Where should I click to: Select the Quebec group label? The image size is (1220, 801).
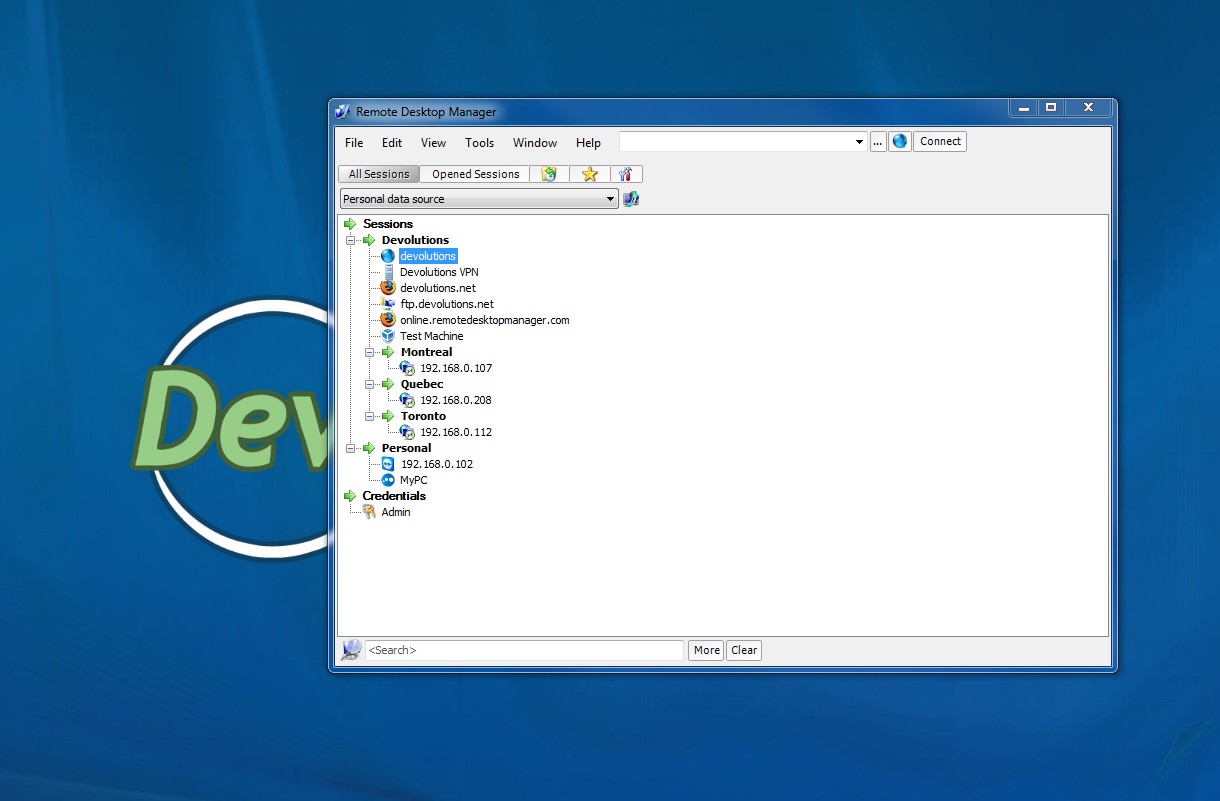(422, 384)
